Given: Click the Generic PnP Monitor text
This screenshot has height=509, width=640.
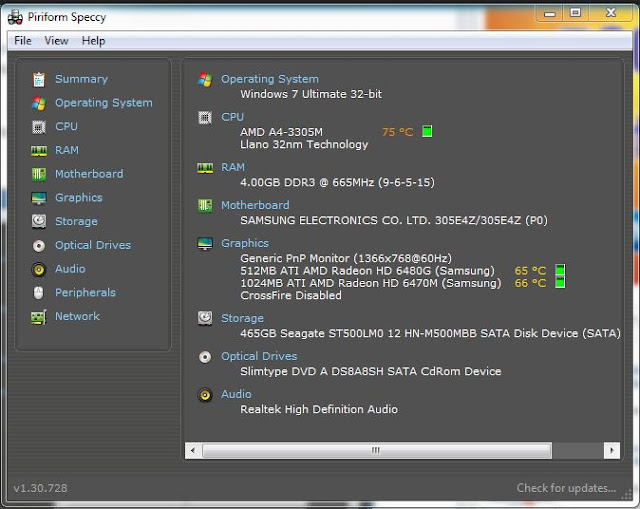Looking at the screenshot, I should pos(295,258).
